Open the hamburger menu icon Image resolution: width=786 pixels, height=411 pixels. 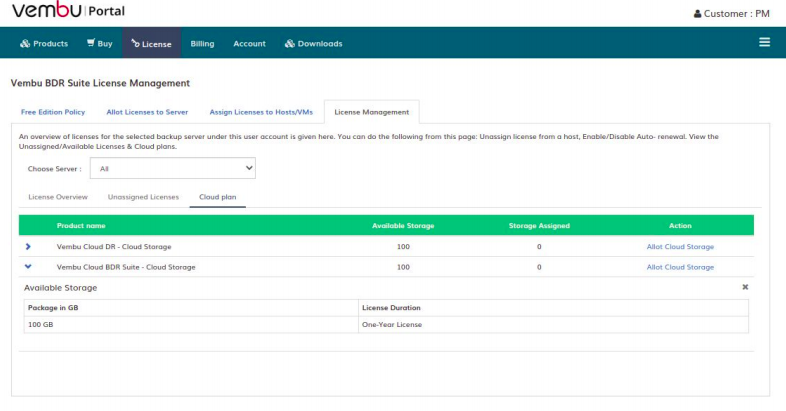tap(764, 42)
